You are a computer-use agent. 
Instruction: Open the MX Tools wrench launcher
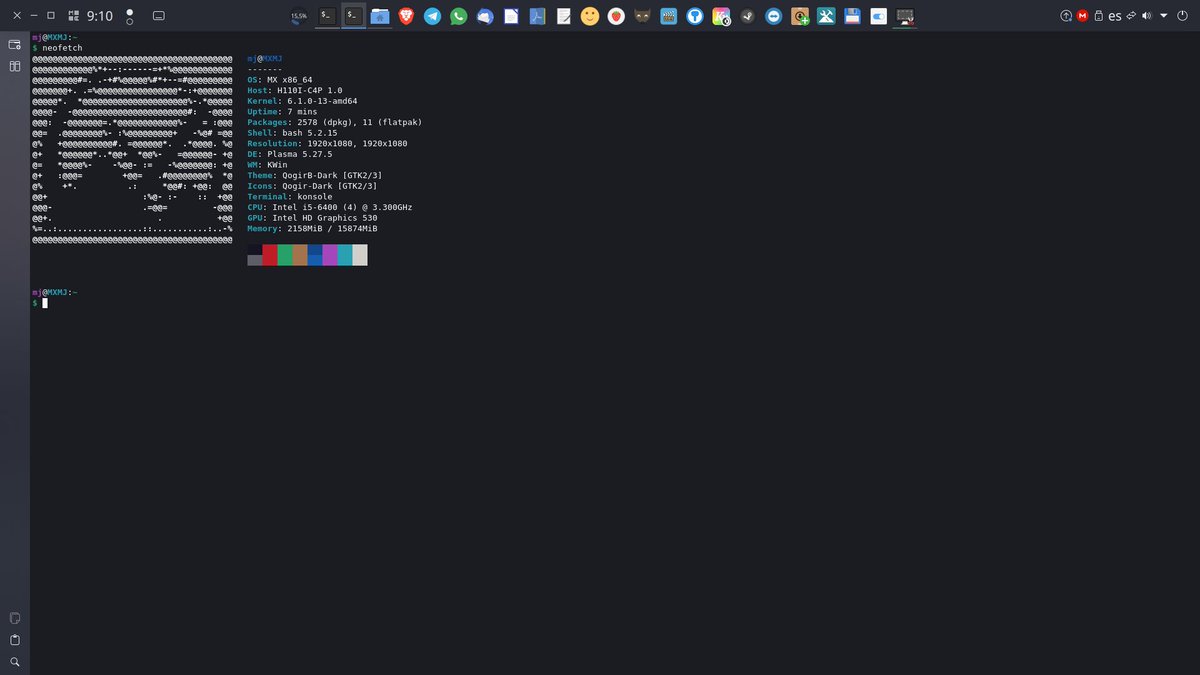click(827, 16)
